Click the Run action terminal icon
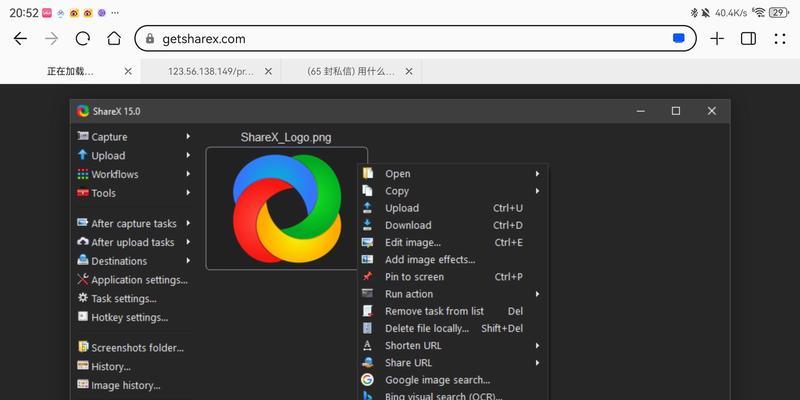This screenshot has height=400, width=800. [367, 293]
